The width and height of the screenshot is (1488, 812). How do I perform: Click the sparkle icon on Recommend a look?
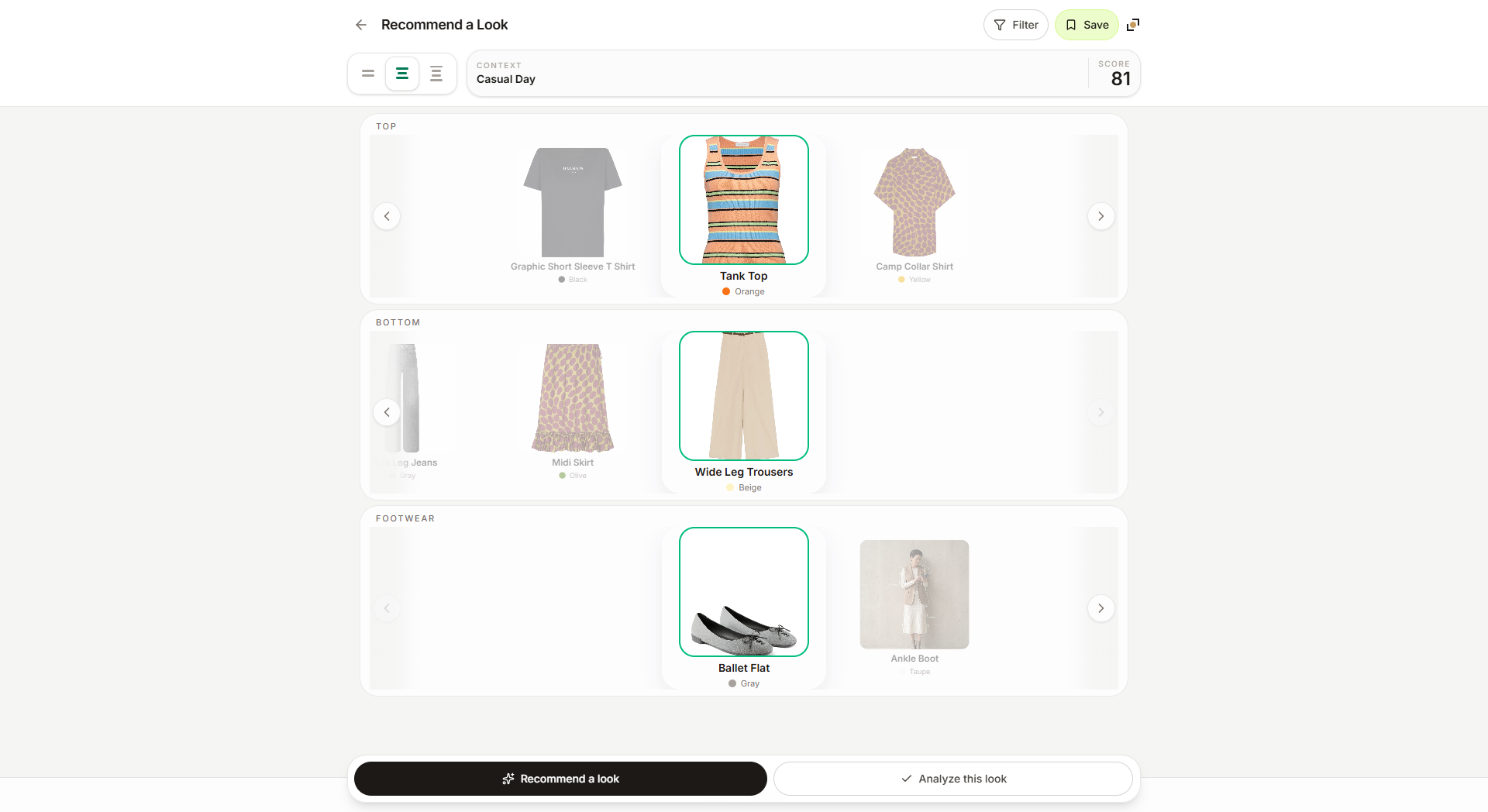point(508,779)
